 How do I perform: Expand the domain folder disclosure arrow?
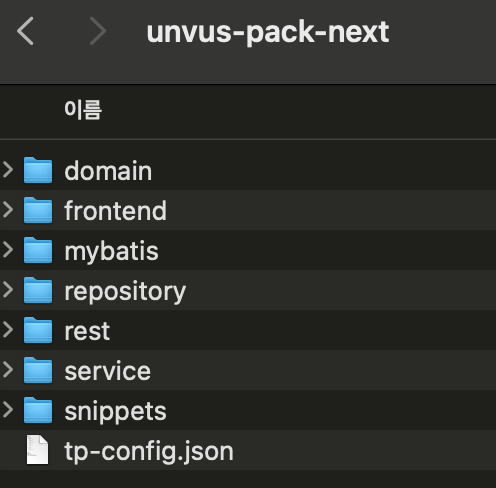tap(8, 169)
